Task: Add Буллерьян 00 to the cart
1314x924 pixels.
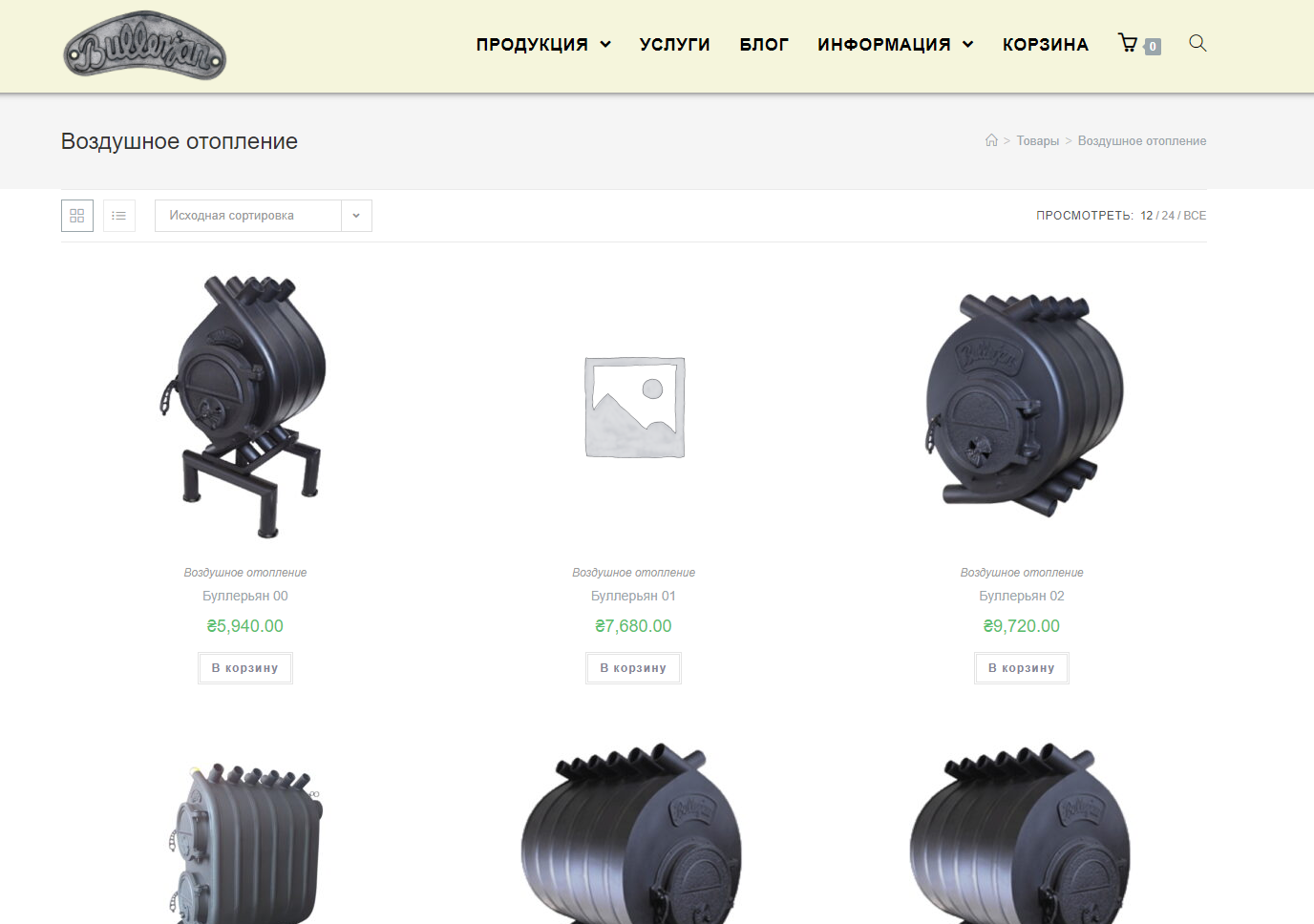Action: (245, 668)
